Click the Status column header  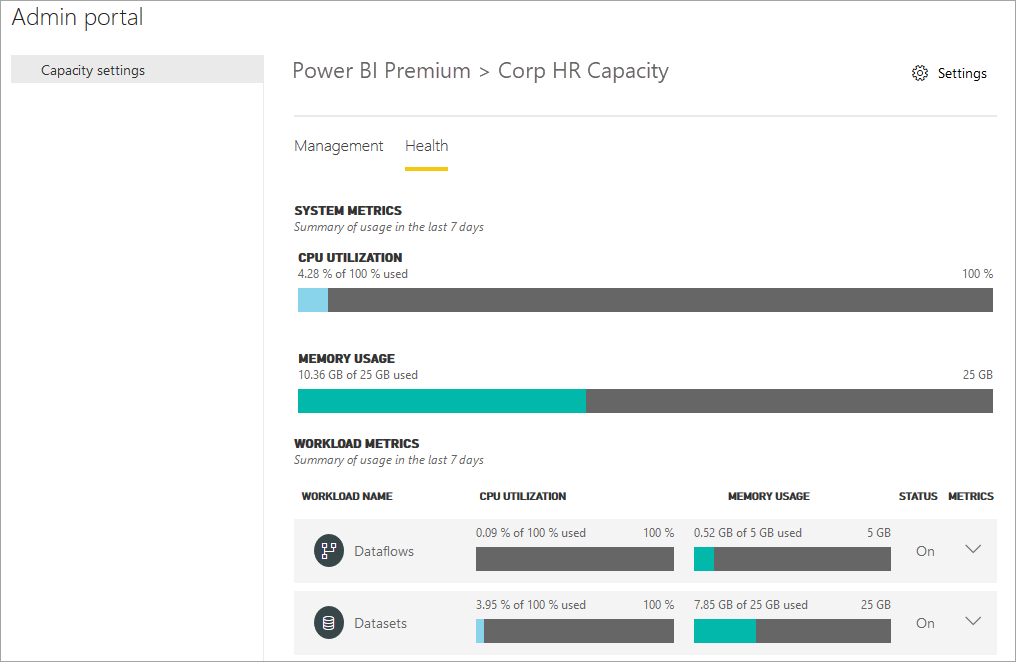pos(918,496)
